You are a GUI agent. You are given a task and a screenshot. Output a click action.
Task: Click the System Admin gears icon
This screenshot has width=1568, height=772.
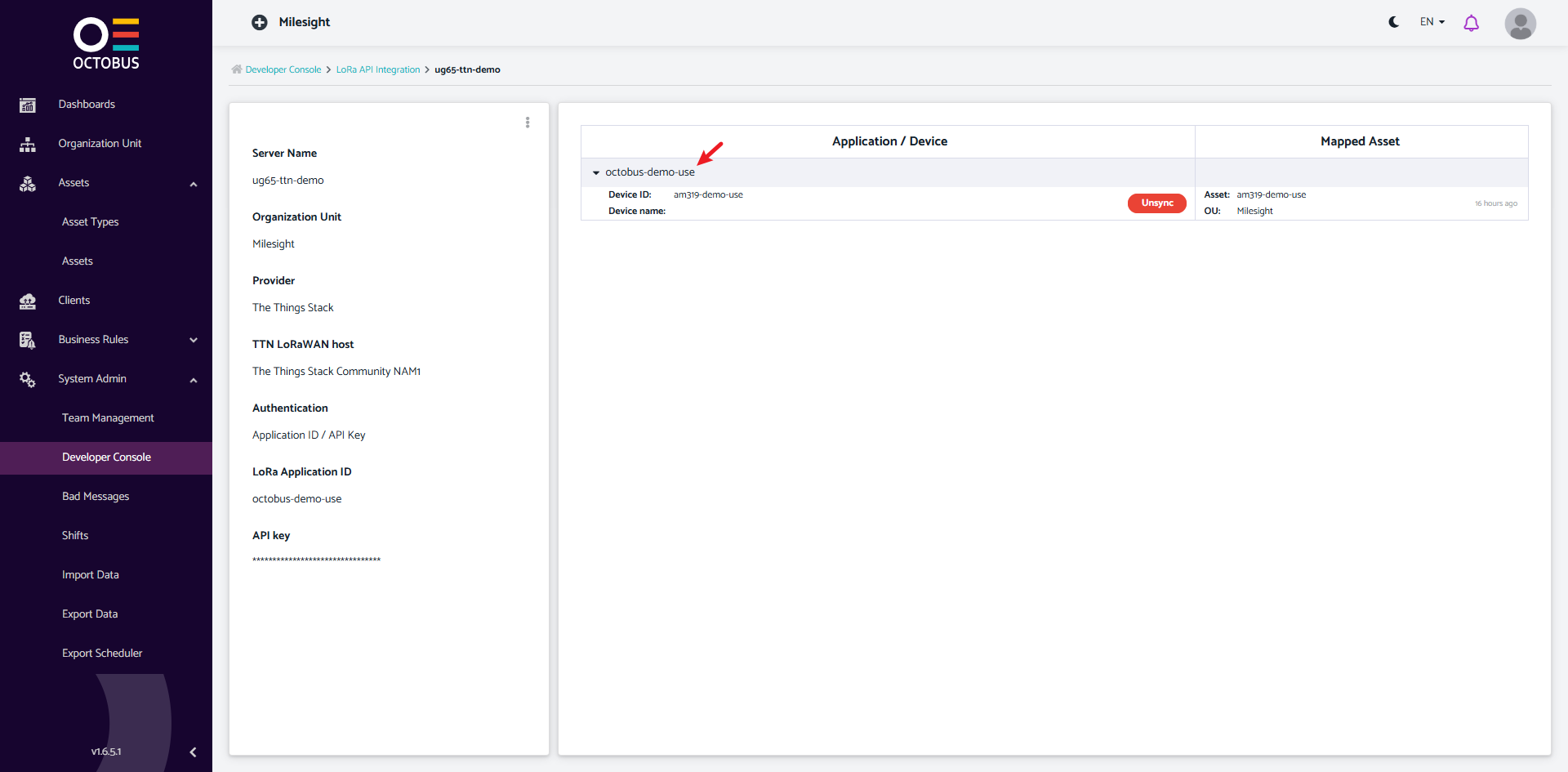point(28,379)
